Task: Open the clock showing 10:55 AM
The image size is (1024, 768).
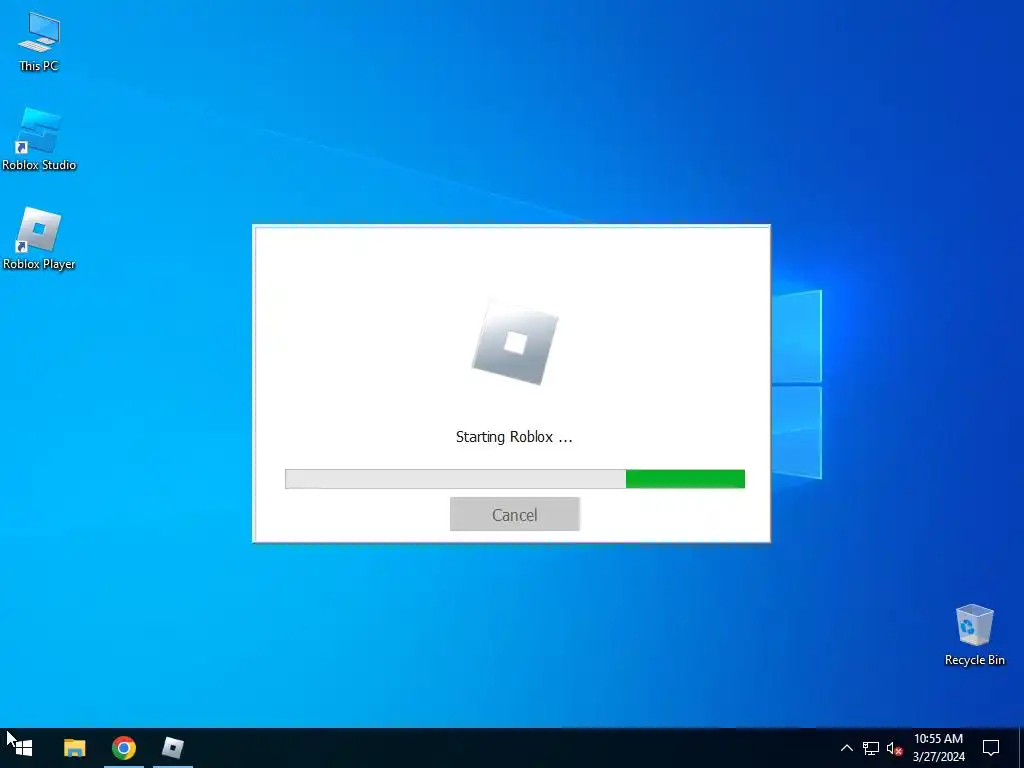Action: 938,748
